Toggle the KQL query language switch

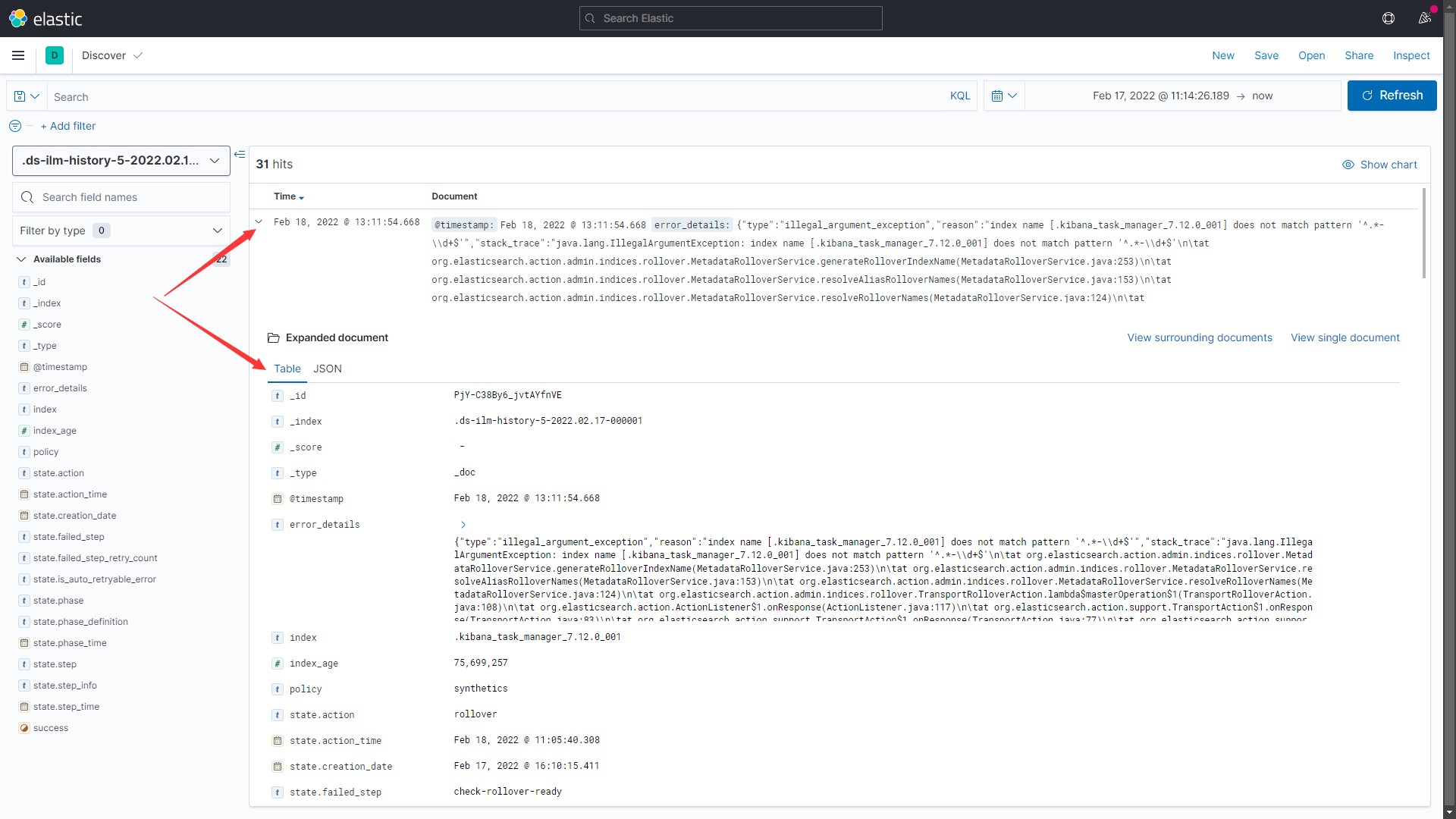tap(960, 96)
